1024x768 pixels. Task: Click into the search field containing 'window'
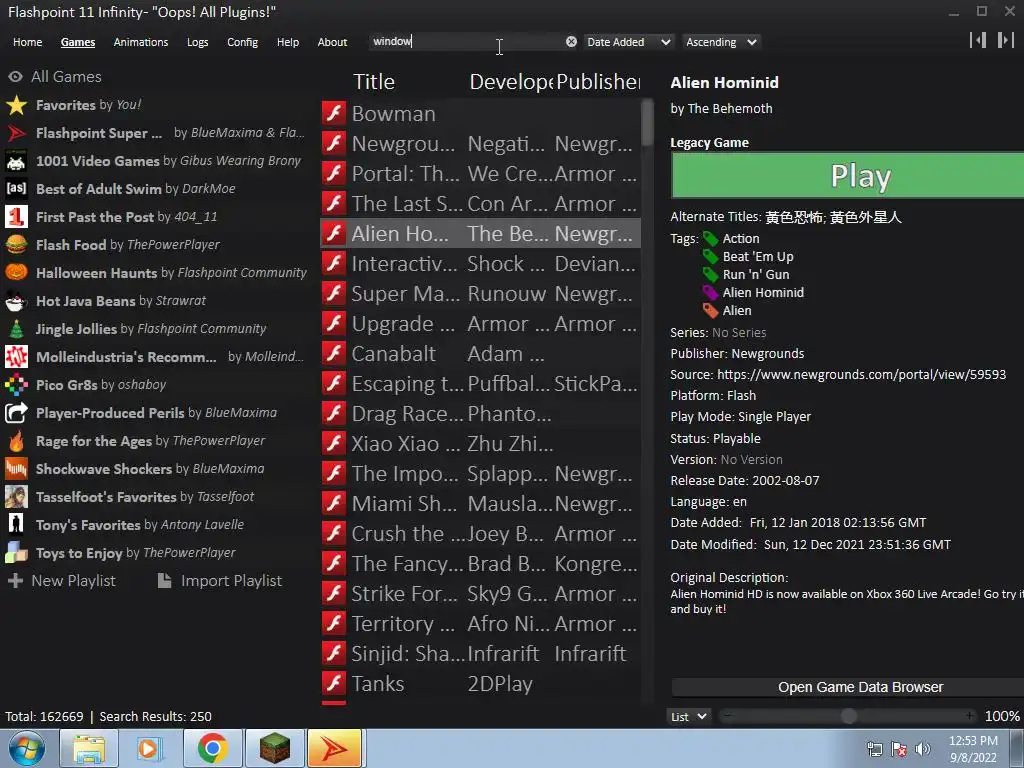466,42
